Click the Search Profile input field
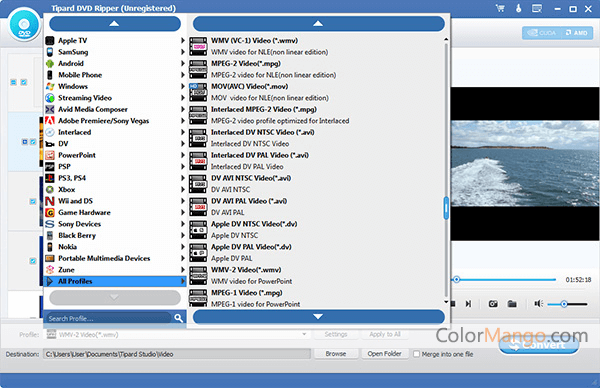This screenshot has height=388, width=600. pos(109,318)
